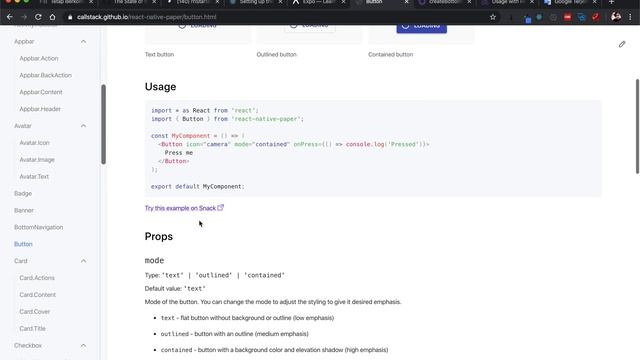
Task: Click the external link icon after Snack
Action: [x=220, y=208]
